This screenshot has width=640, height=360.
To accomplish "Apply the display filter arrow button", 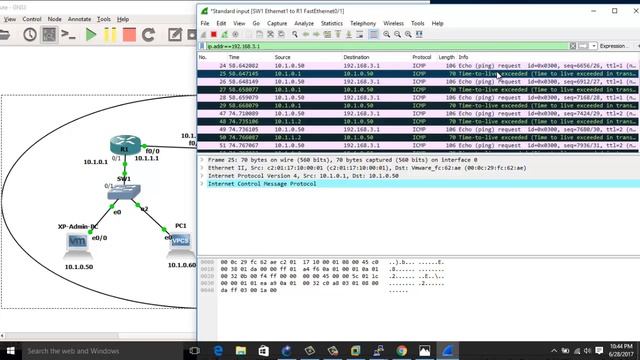I will (x=583, y=46).
